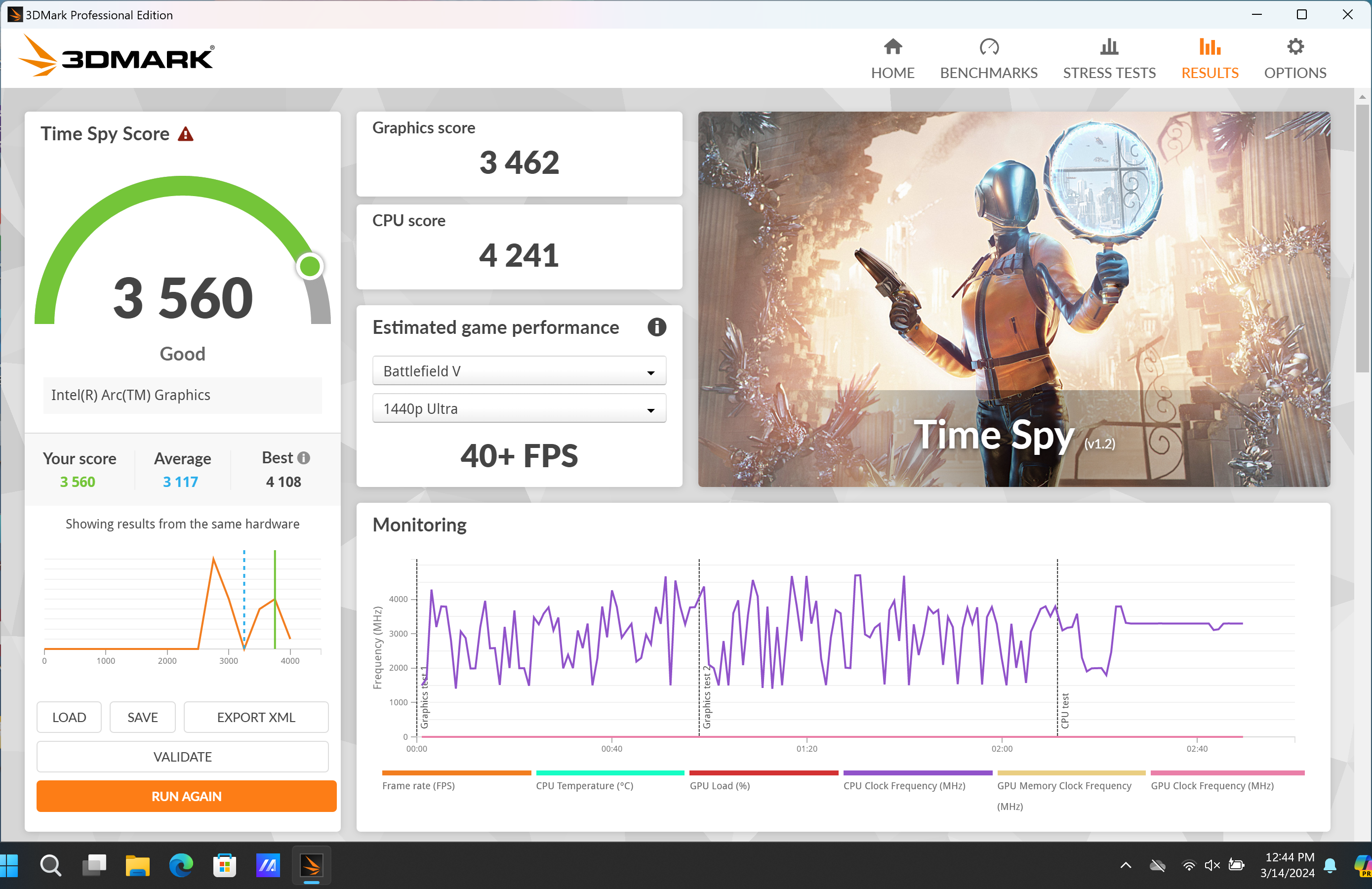Click the battery charging tray icon
Screen dimensions: 1372x889
pos(1237,865)
